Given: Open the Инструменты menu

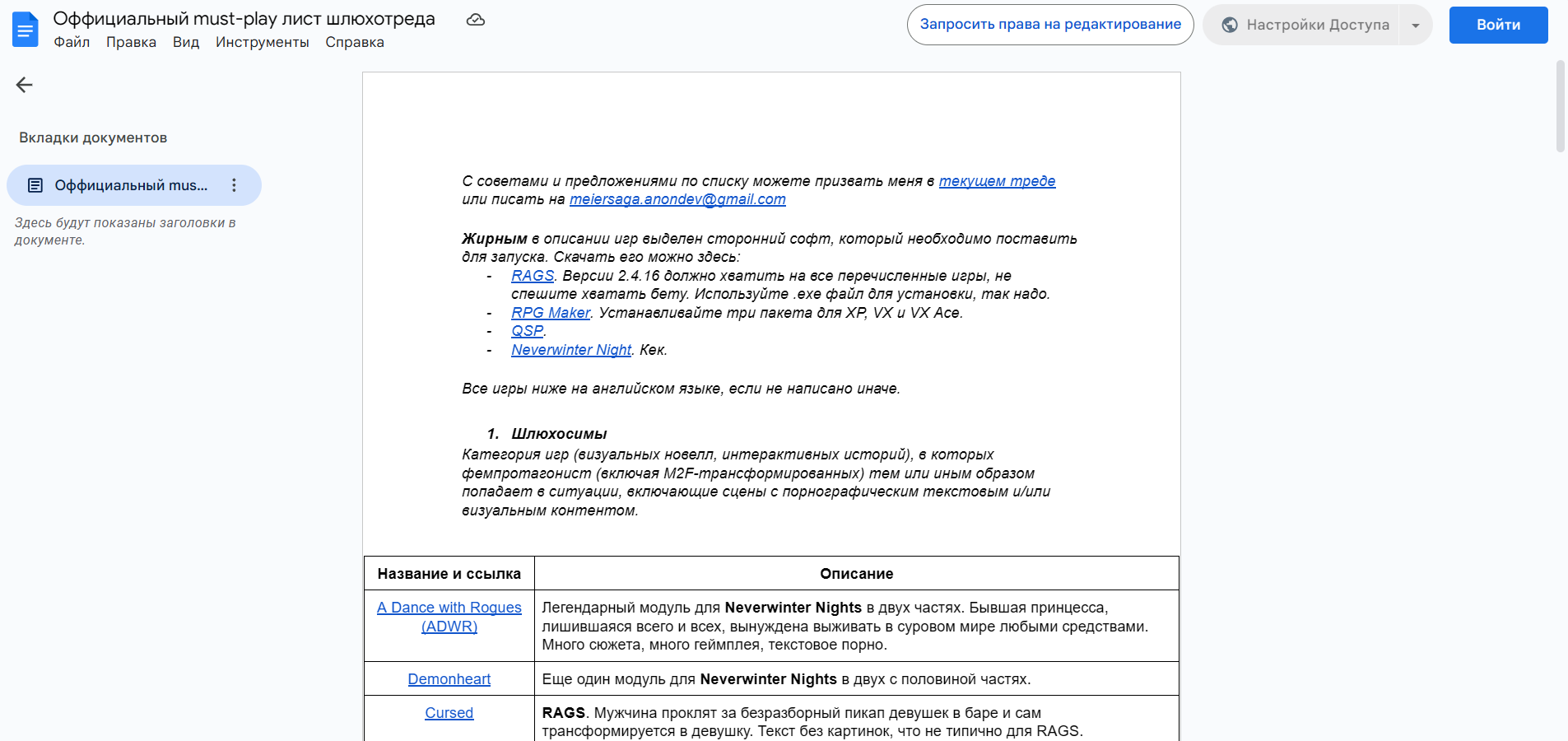Looking at the screenshot, I should point(263,42).
